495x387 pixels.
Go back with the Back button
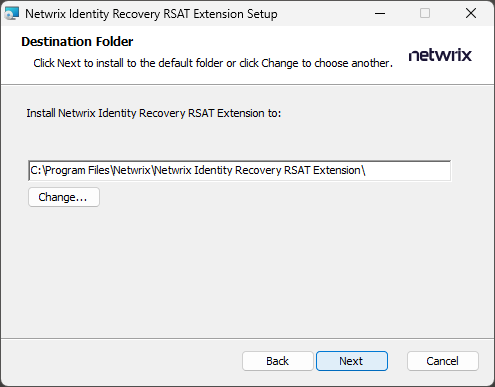(278, 361)
